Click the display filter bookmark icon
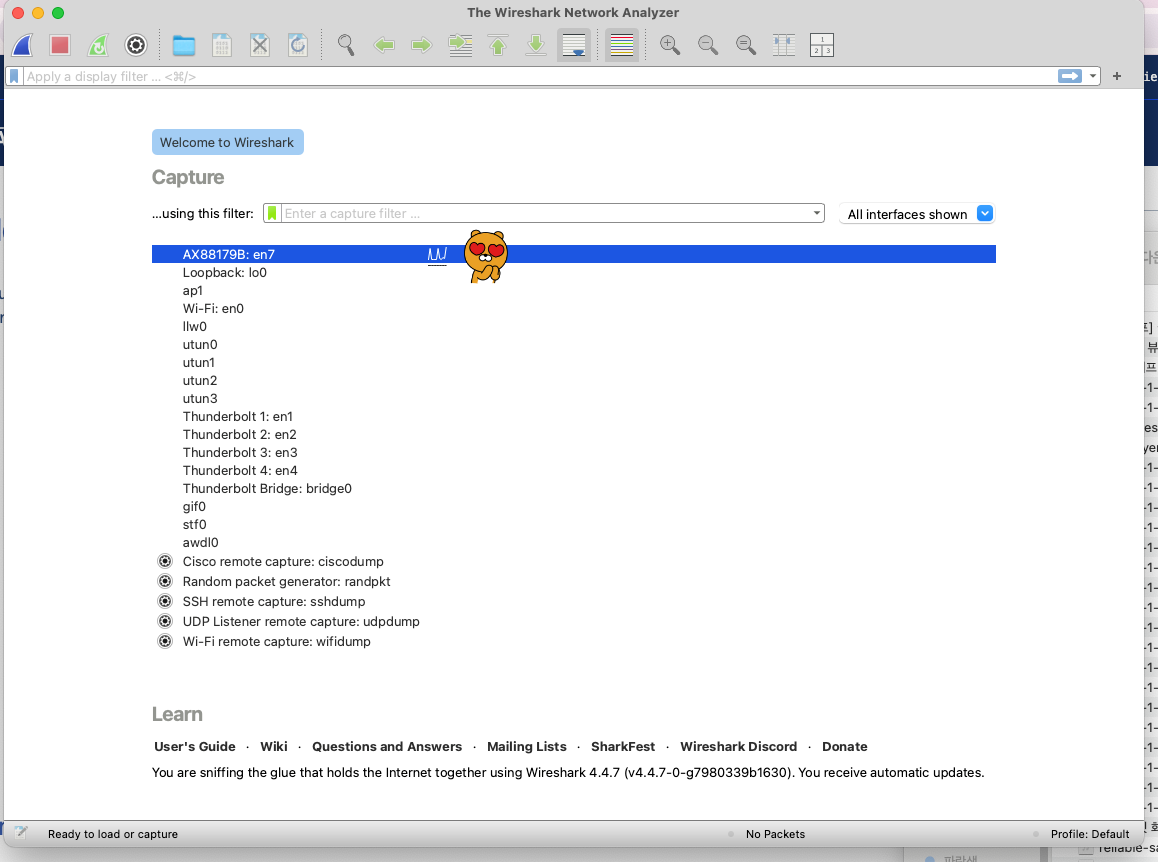 coord(14,76)
